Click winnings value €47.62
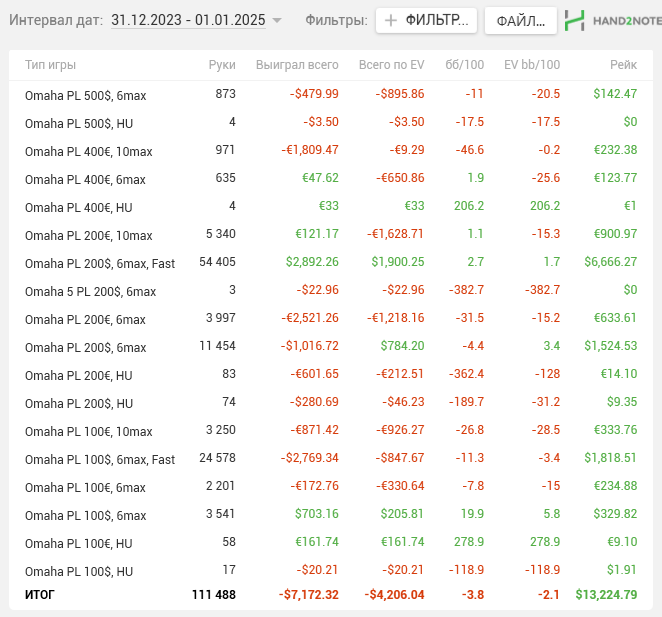 (320, 178)
